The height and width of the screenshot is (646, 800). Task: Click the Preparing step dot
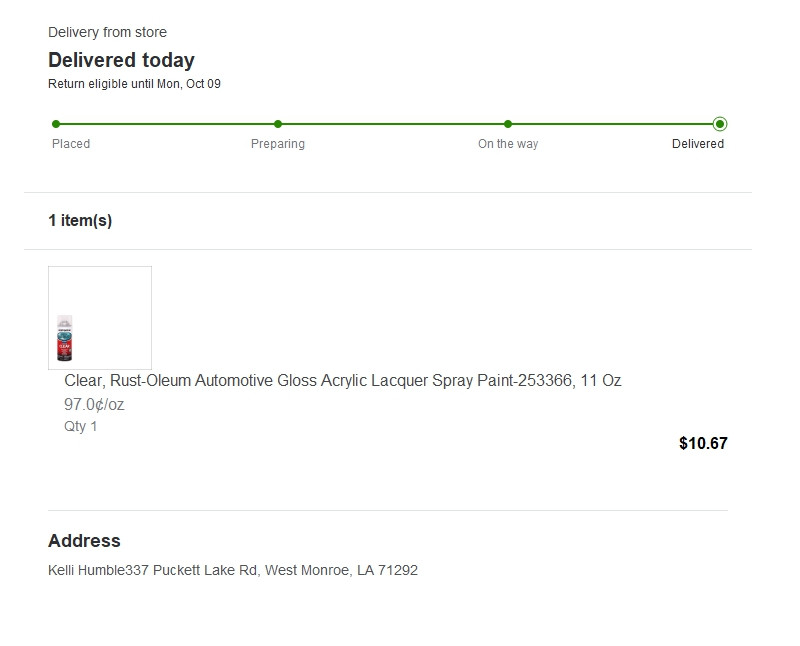(x=278, y=124)
